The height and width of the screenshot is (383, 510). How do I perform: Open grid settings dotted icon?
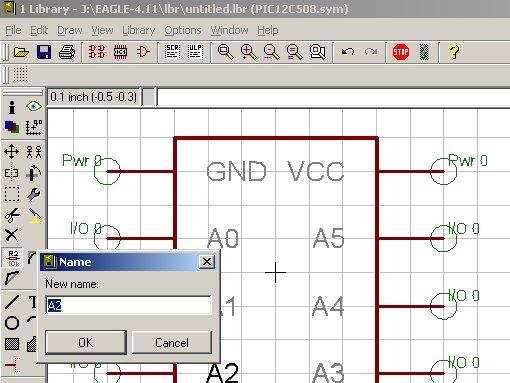[x=20, y=74]
